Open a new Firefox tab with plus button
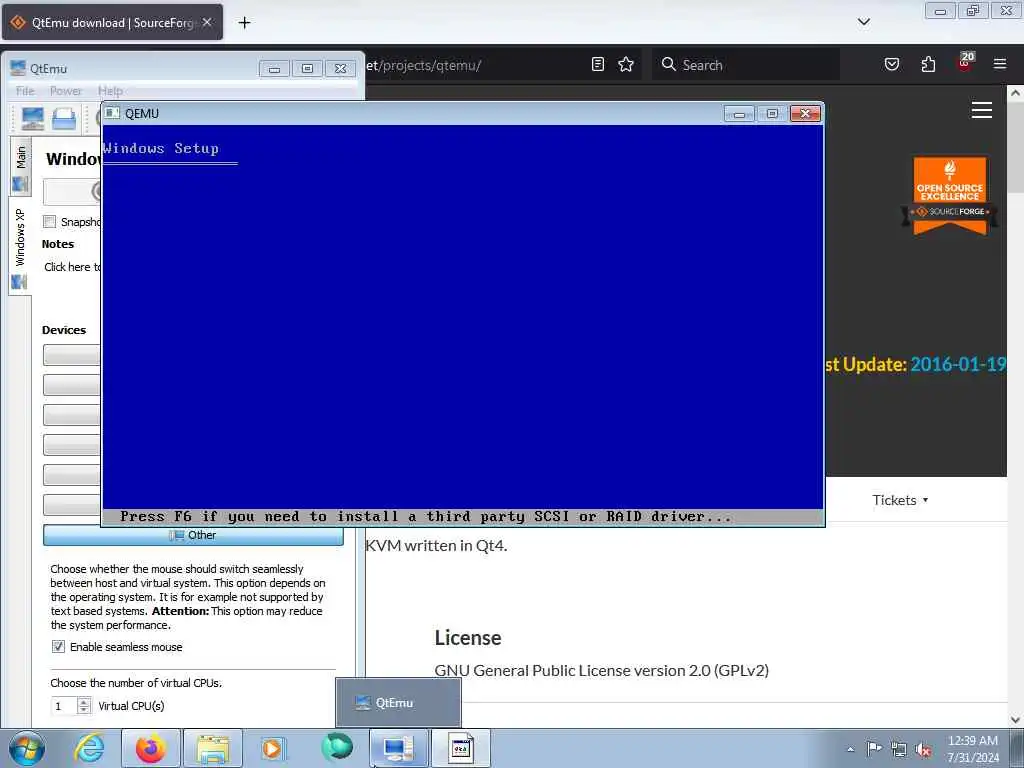The height and width of the screenshot is (768, 1024). [x=244, y=23]
